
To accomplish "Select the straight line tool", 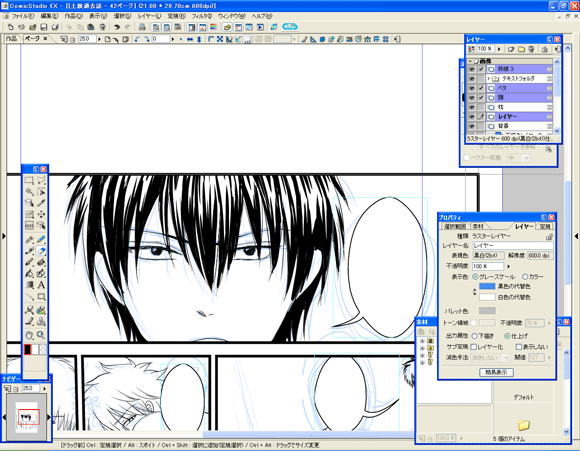I will [29, 296].
